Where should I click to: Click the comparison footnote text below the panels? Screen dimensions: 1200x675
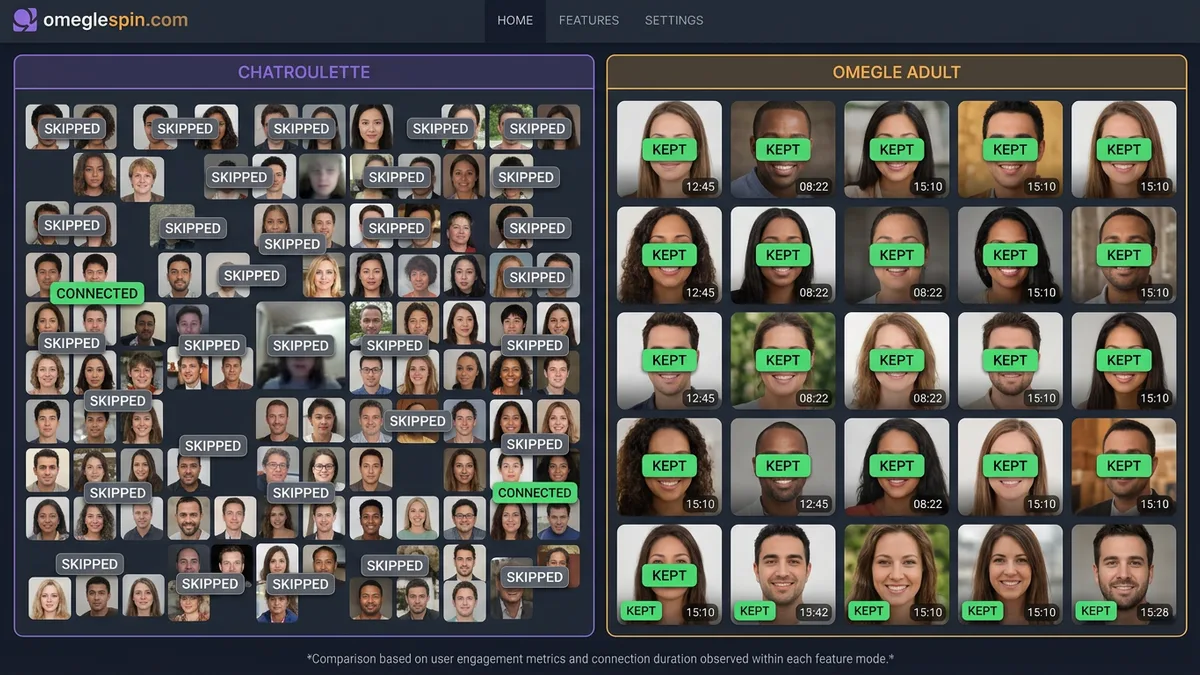pyautogui.click(x=600, y=658)
